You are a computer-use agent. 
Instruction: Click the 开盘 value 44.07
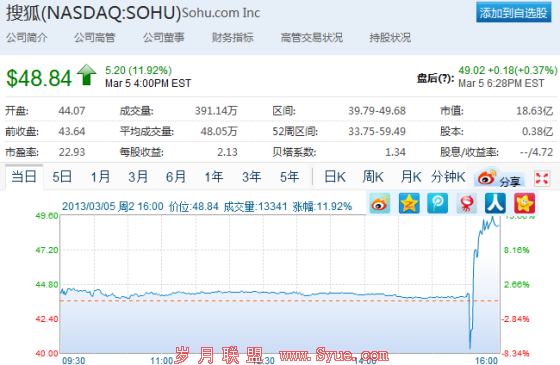tap(72, 111)
